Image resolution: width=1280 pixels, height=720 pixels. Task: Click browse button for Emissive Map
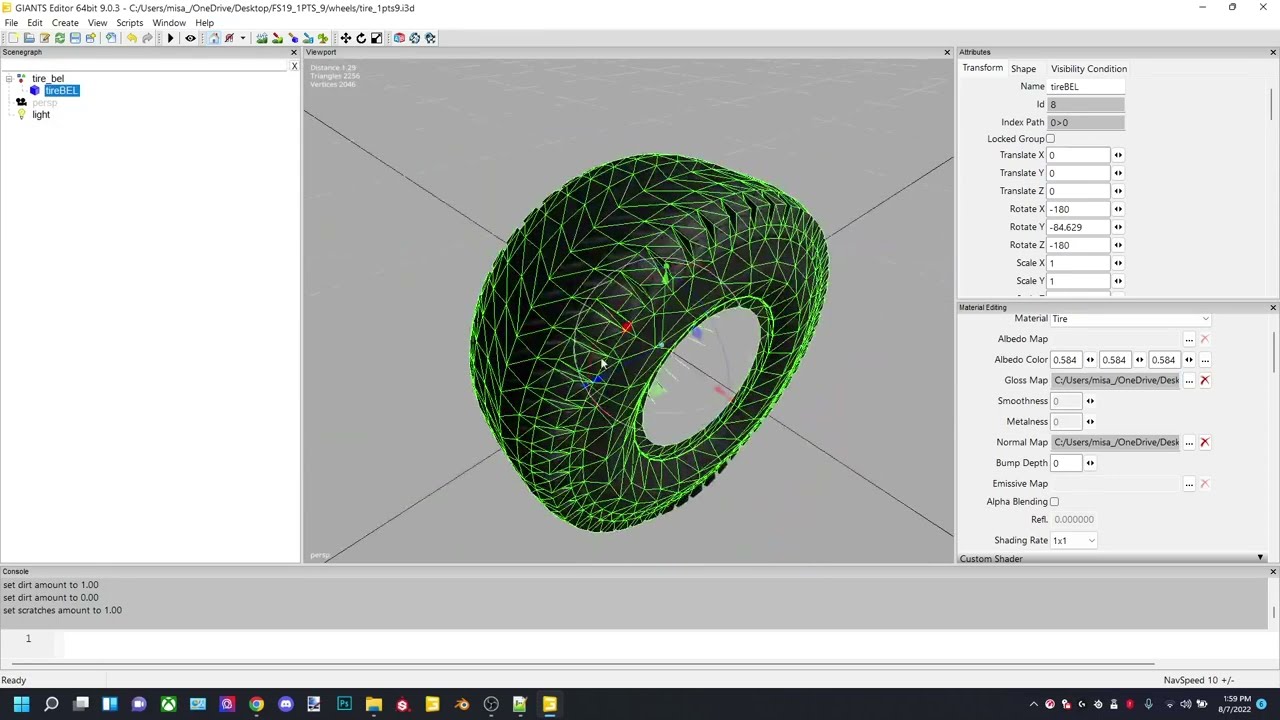point(1189,484)
